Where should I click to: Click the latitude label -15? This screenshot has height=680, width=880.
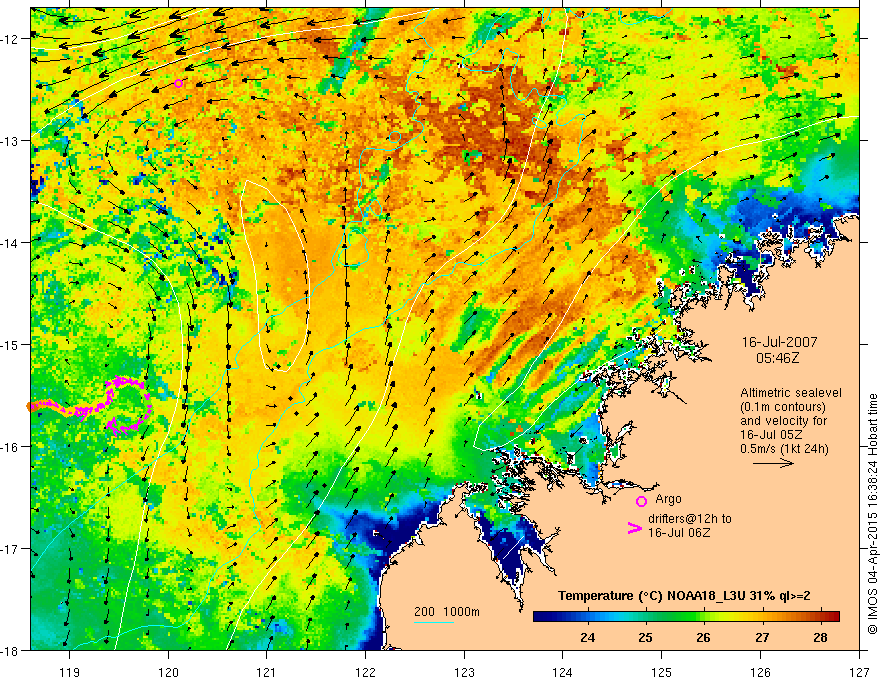(11, 344)
